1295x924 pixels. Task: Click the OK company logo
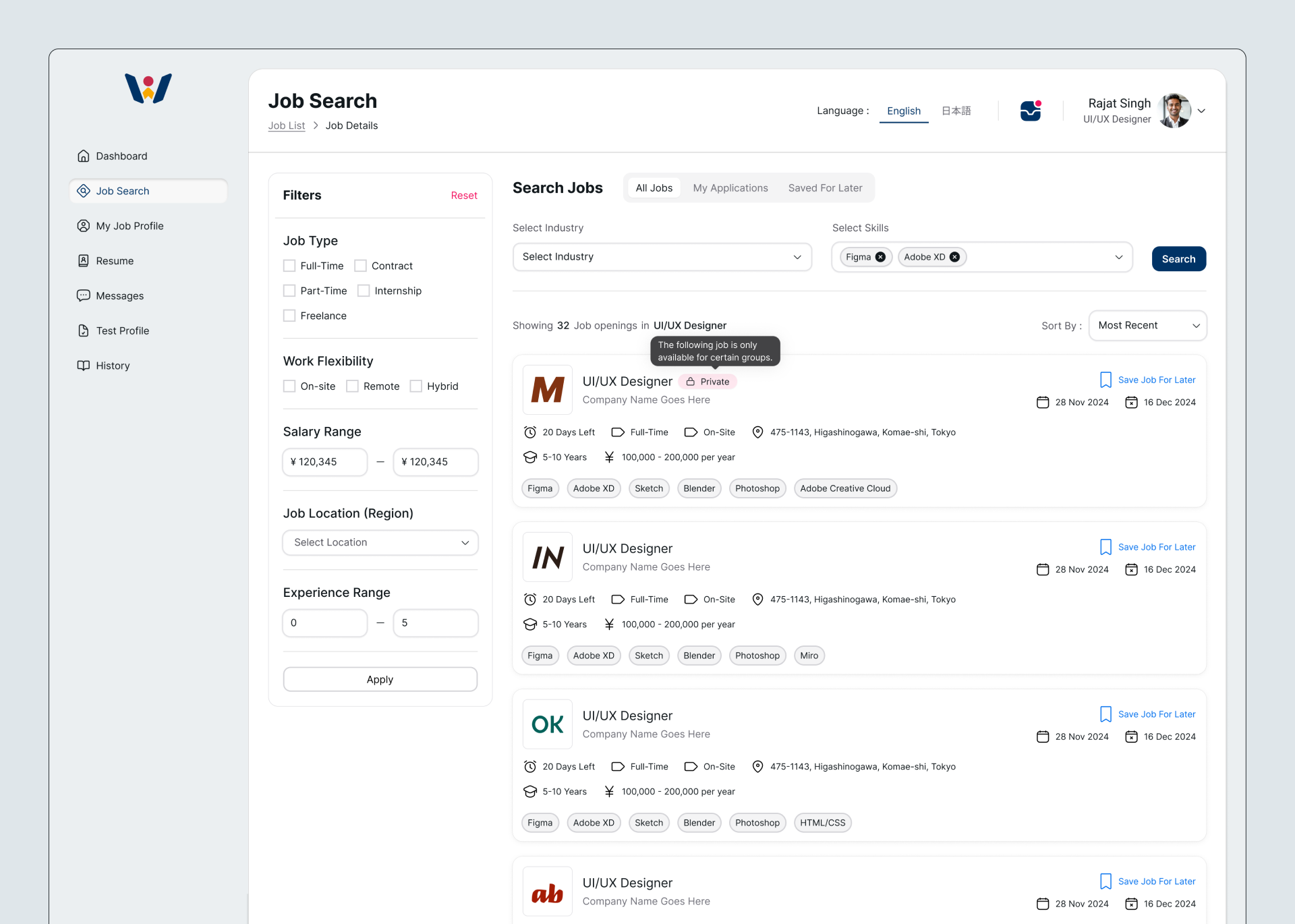[x=548, y=724]
